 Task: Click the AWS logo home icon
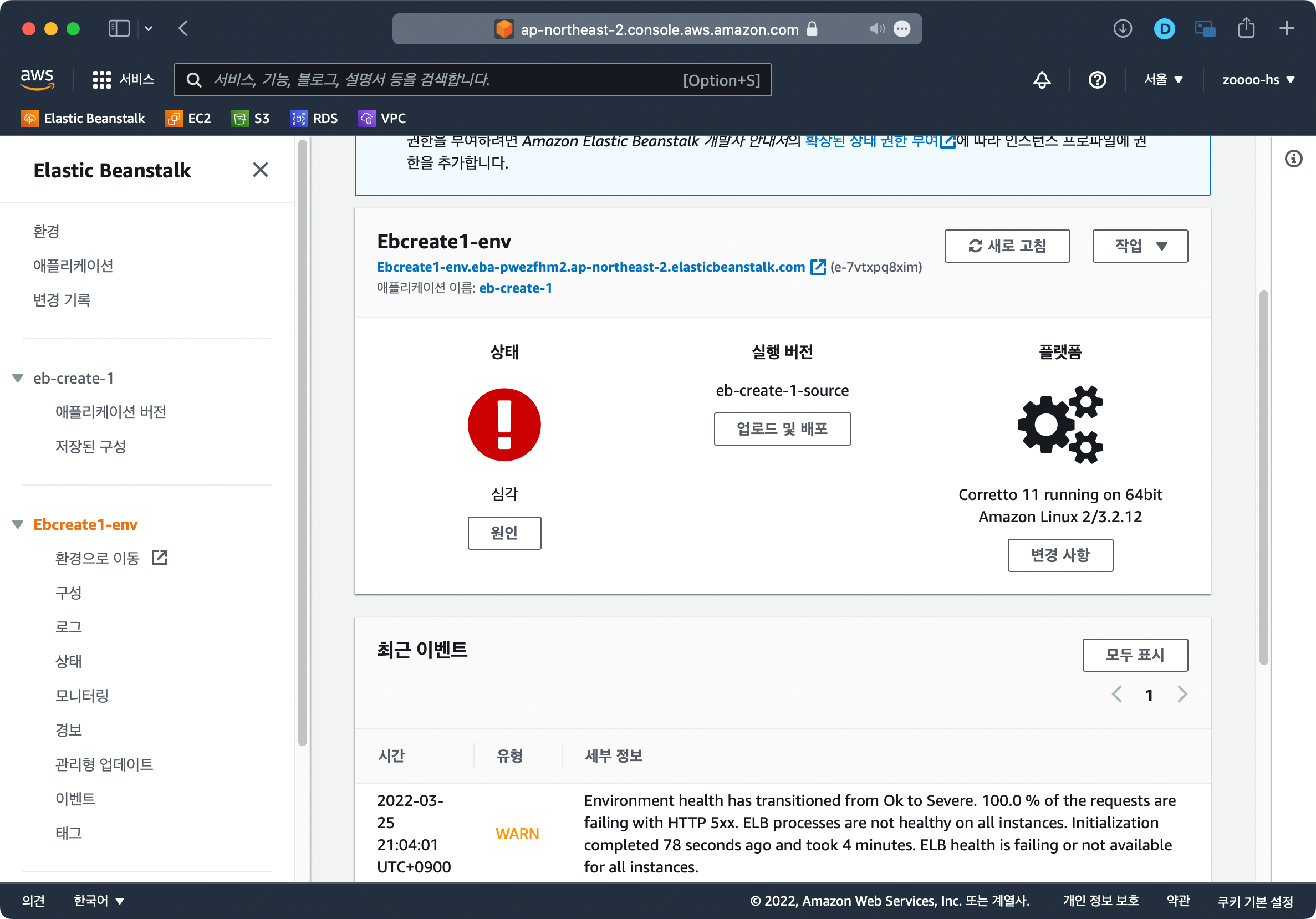37,79
